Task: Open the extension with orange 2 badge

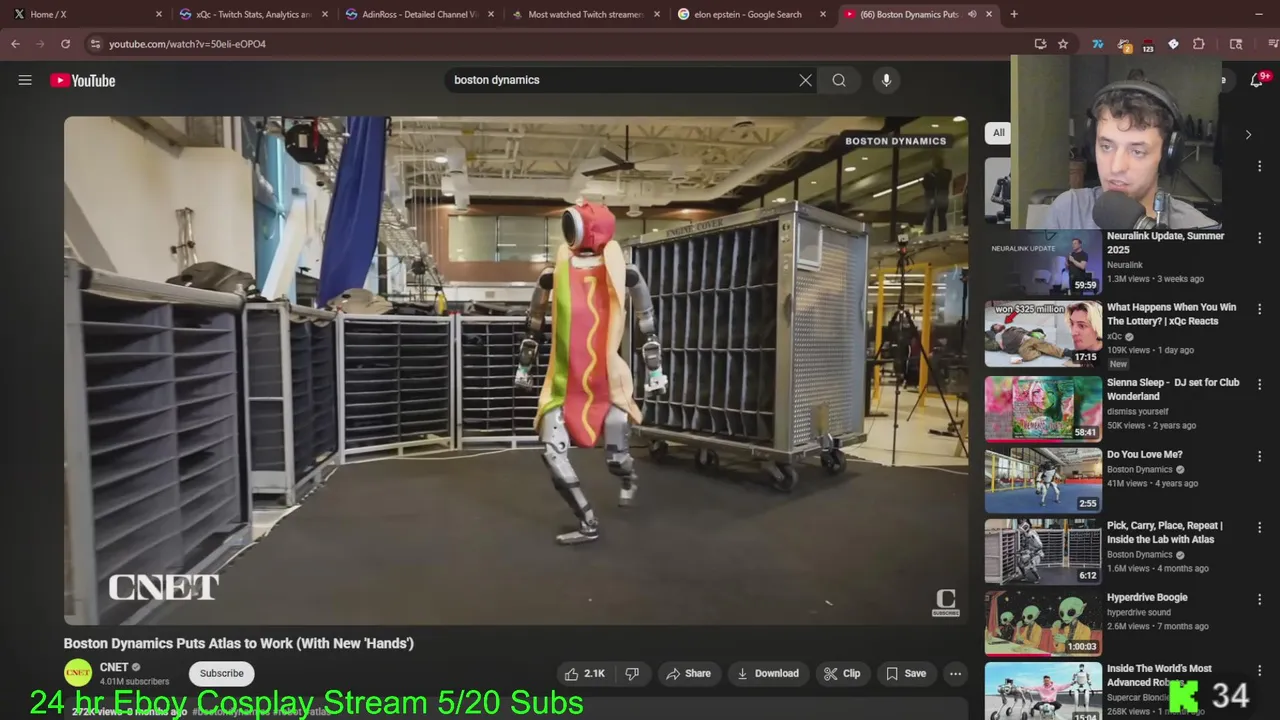Action: click(1123, 45)
